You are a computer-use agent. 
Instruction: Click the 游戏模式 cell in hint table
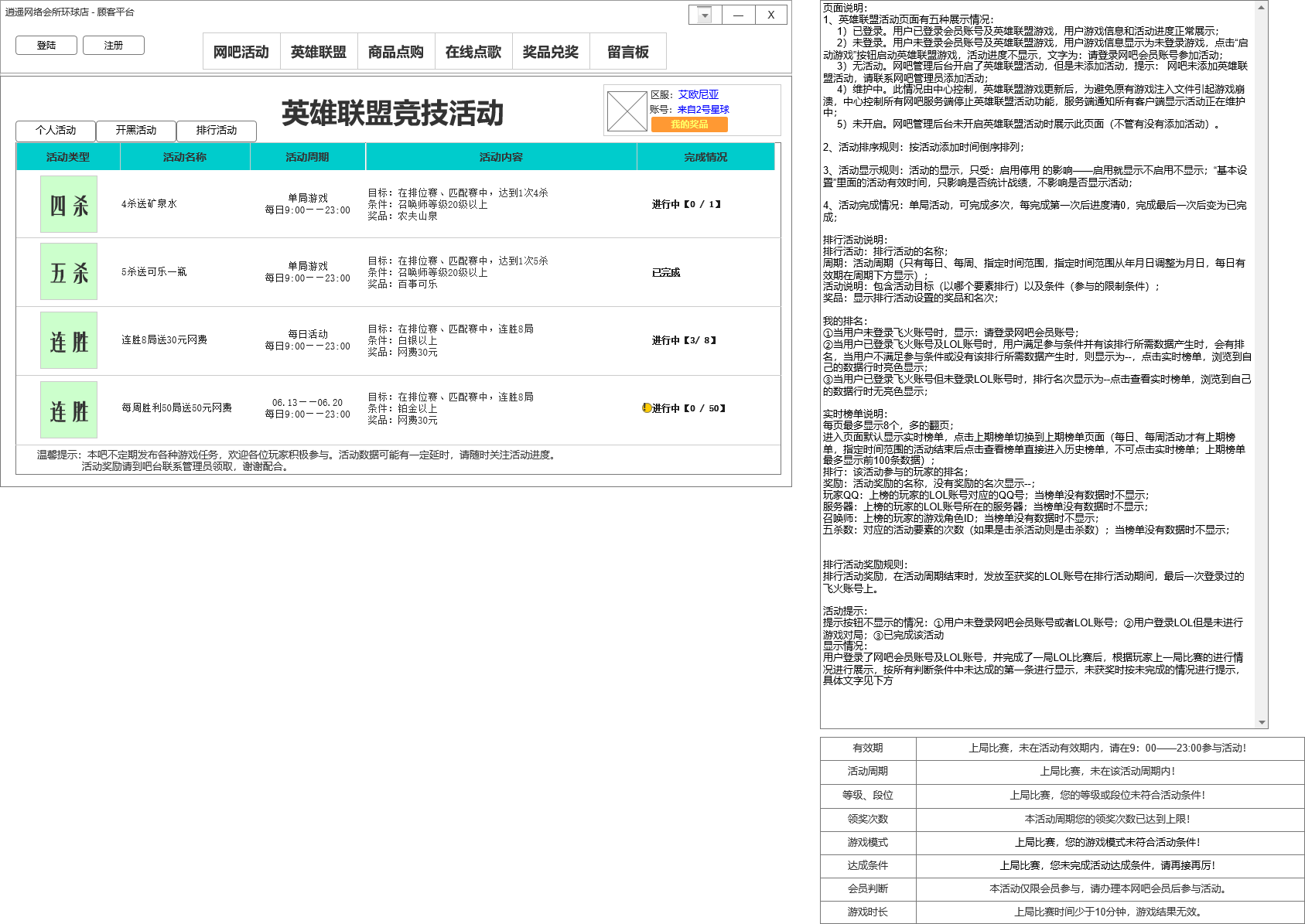(x=868, y=843)
